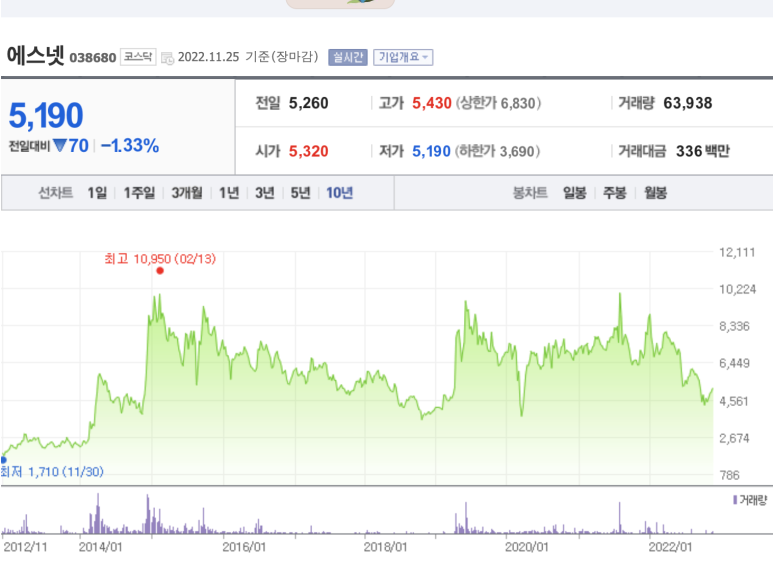The image size is (773, 561).
Task: Click the -1.33% change percentage
Action: [x=130, y=146]
